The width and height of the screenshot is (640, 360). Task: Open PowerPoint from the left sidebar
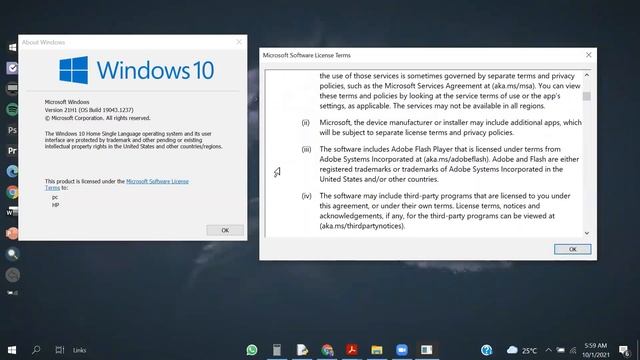click(12, 233)
